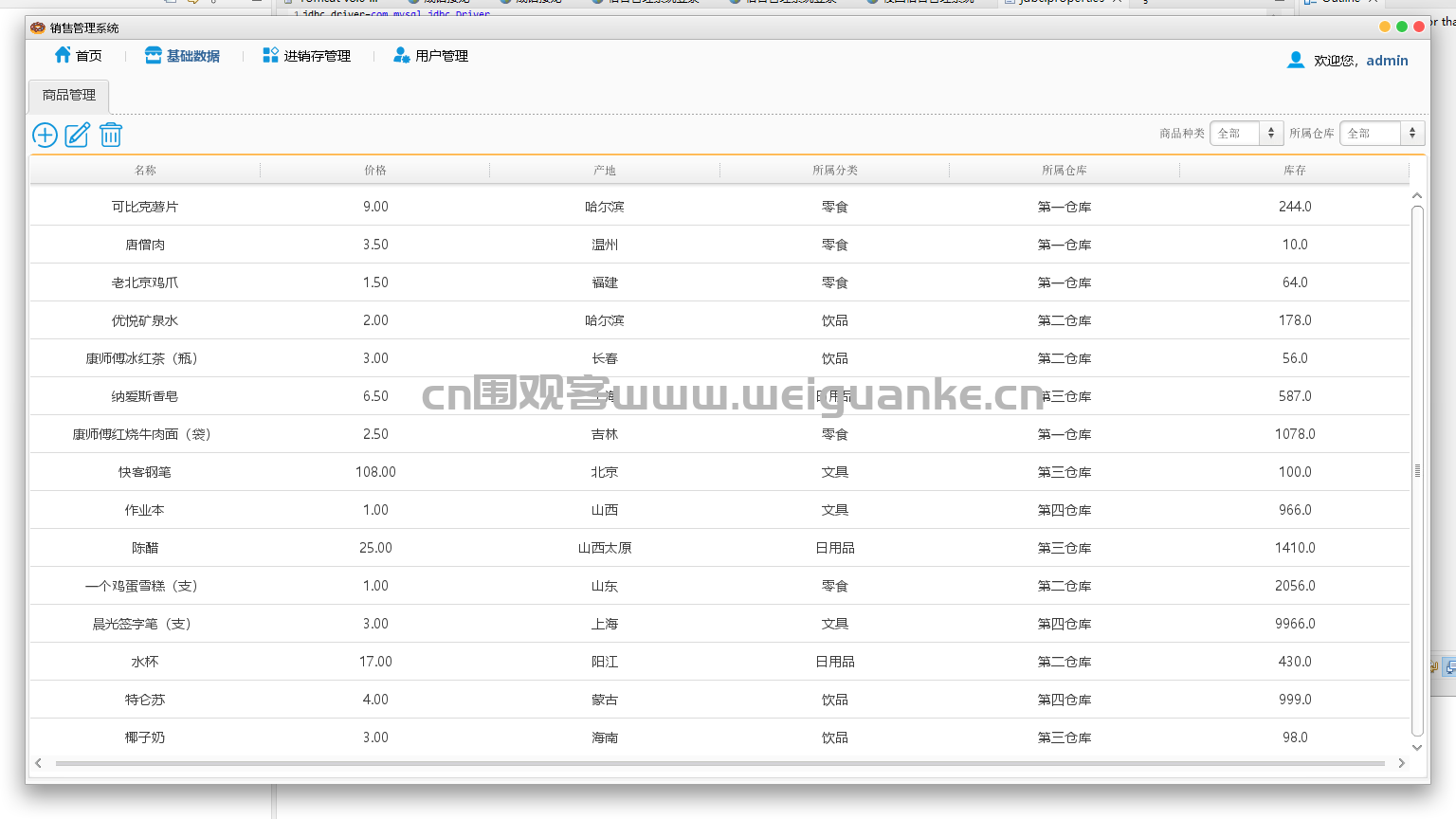Click the 福建 origin cell

[605, 282]
